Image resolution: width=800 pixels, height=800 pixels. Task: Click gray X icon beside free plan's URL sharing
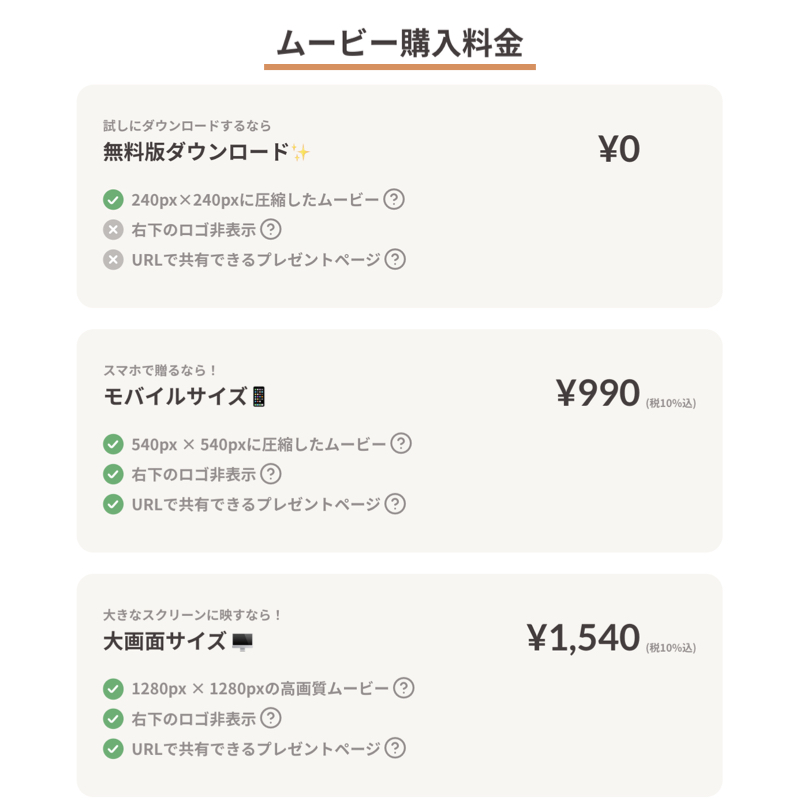113,260
